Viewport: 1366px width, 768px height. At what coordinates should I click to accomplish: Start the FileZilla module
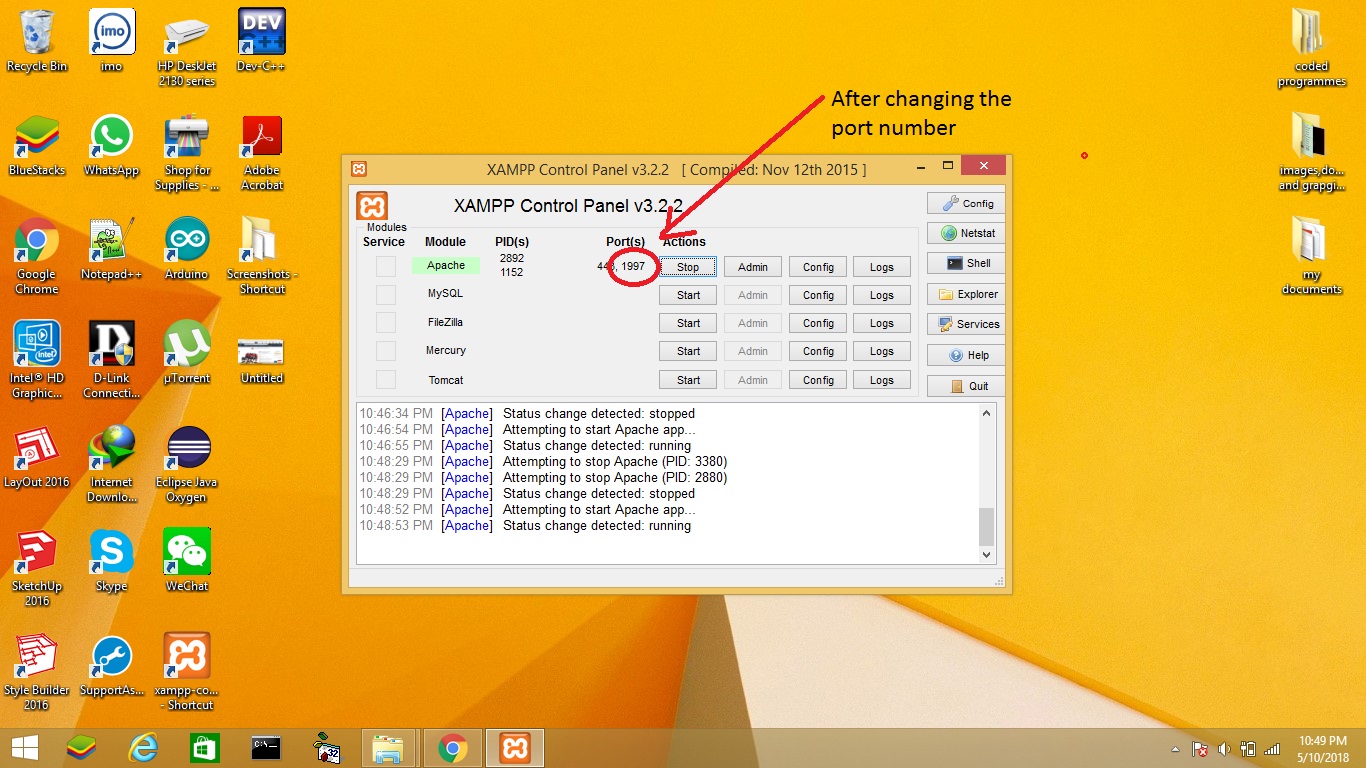(688, 323)
